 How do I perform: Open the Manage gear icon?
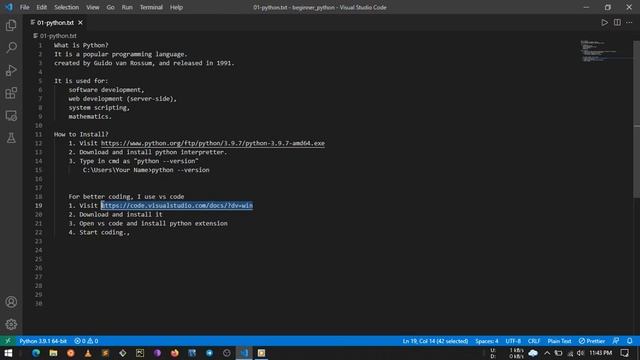[x=11, y=324]
